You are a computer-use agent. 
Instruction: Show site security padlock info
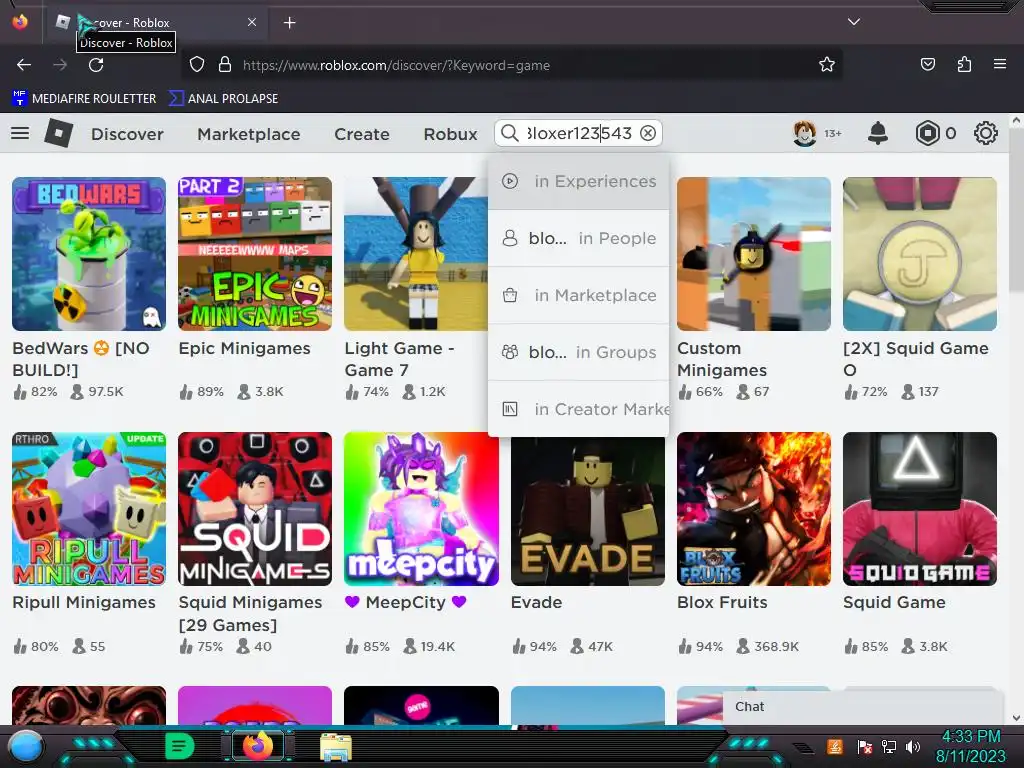coord(225,65)
